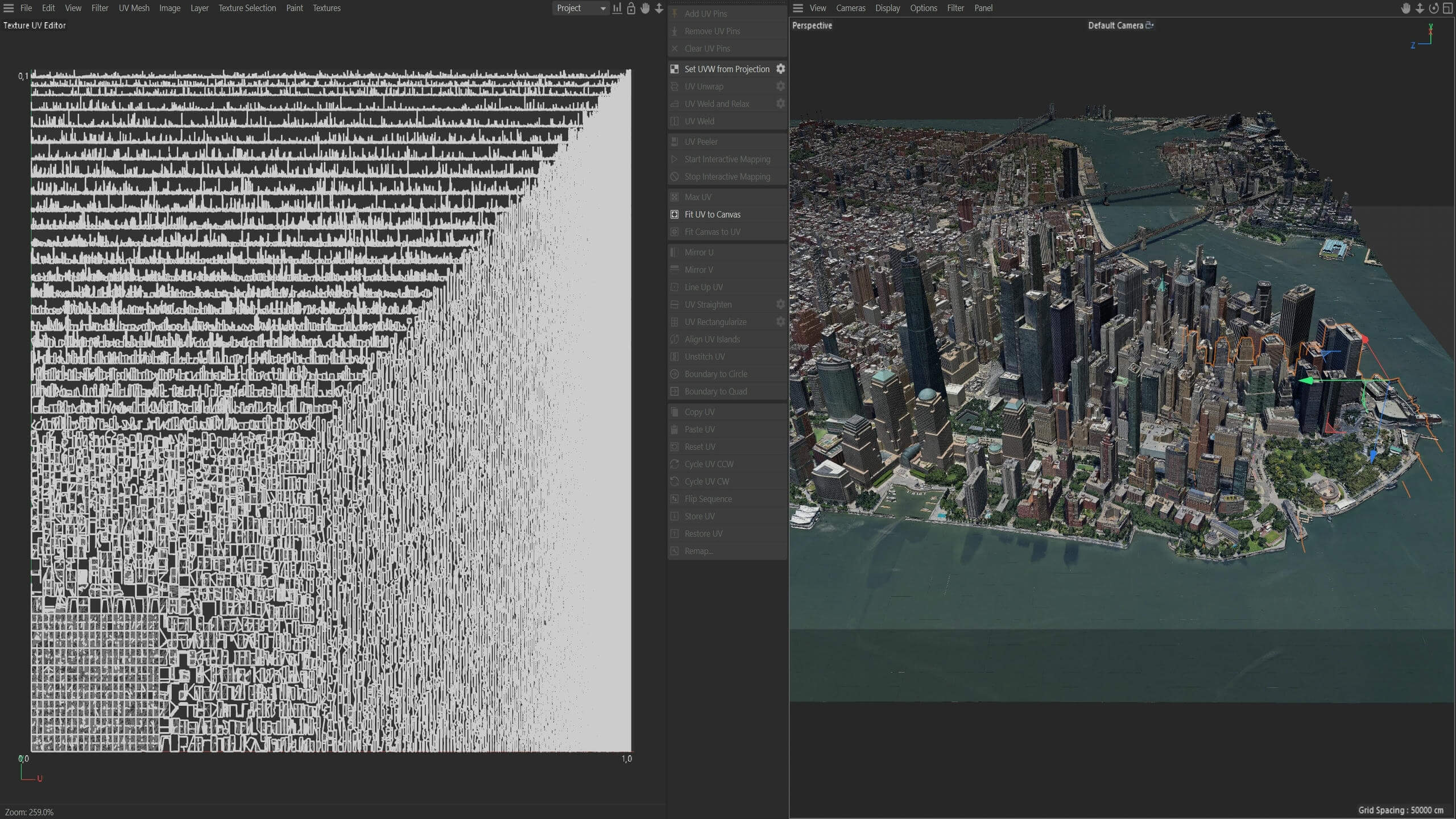Open the Cameras menu in viewport

click(x=850, y=8)
